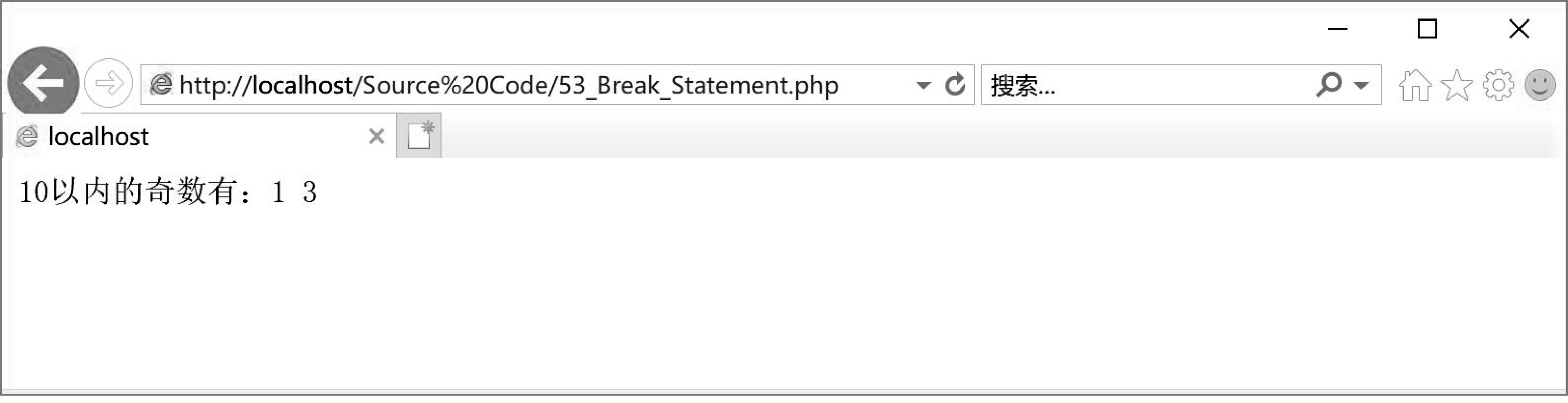Click the magnifier search icon
The image size is (1568, 403).
pyautogui.click(x=1328, y=84)
